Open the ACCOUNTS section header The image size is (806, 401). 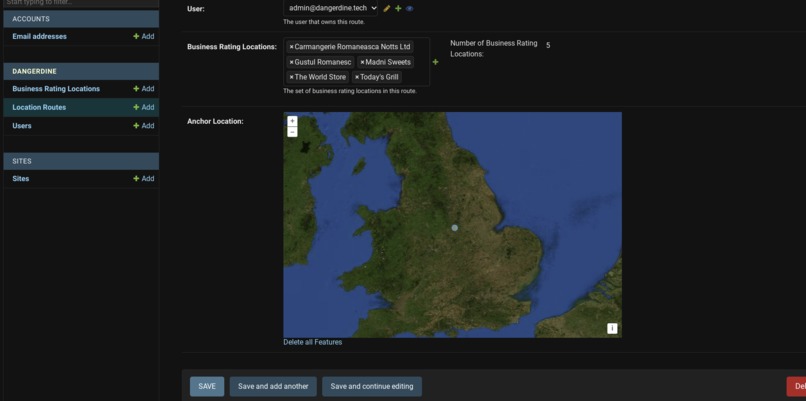pyautogui.click(x=81, y=19)
